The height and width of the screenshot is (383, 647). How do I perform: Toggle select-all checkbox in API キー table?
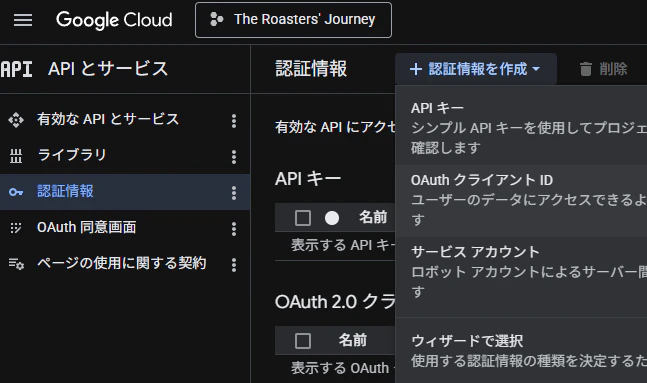tap(303, 218)
